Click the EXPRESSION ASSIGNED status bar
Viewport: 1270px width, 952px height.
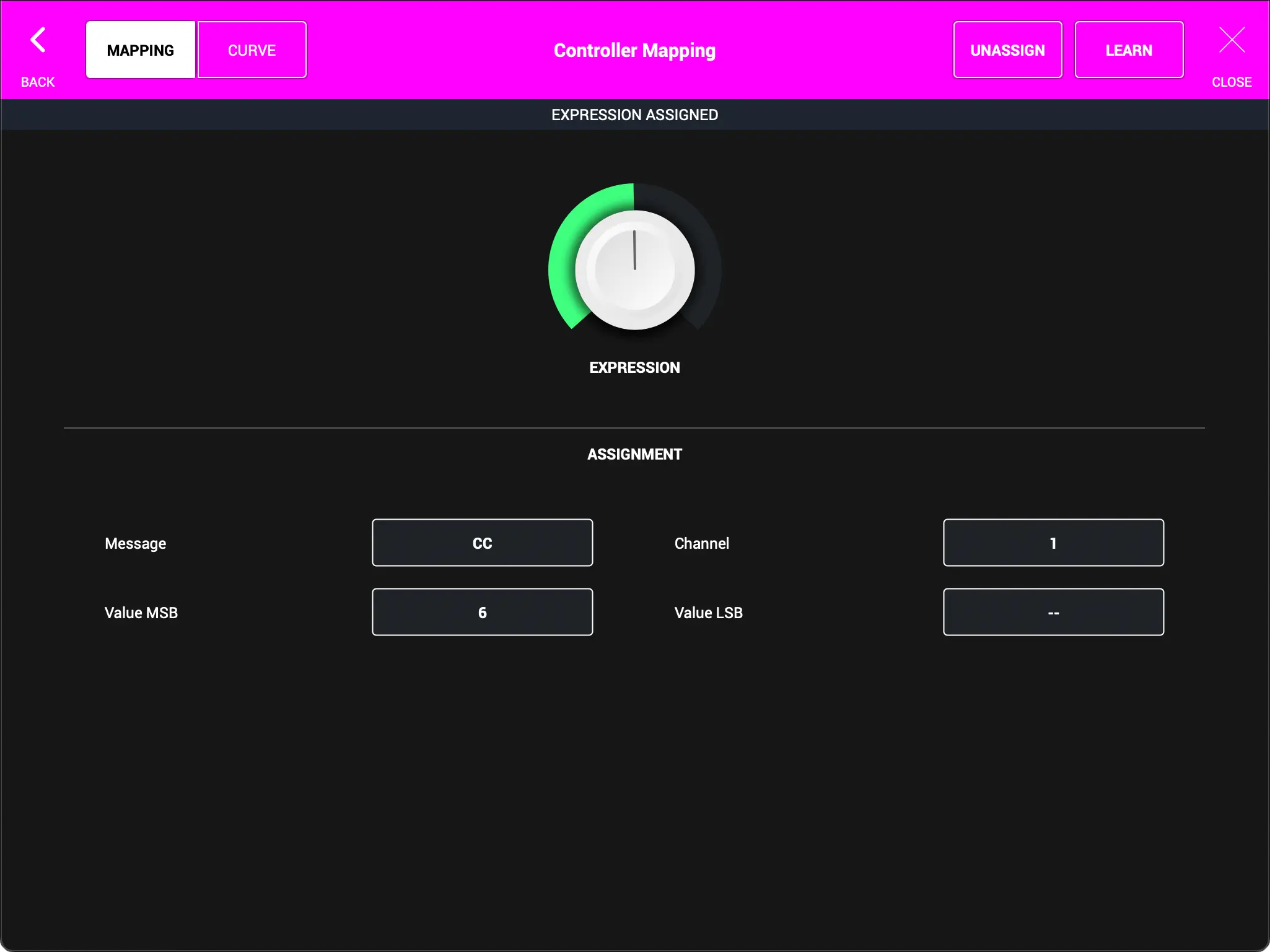pos(634,115)
